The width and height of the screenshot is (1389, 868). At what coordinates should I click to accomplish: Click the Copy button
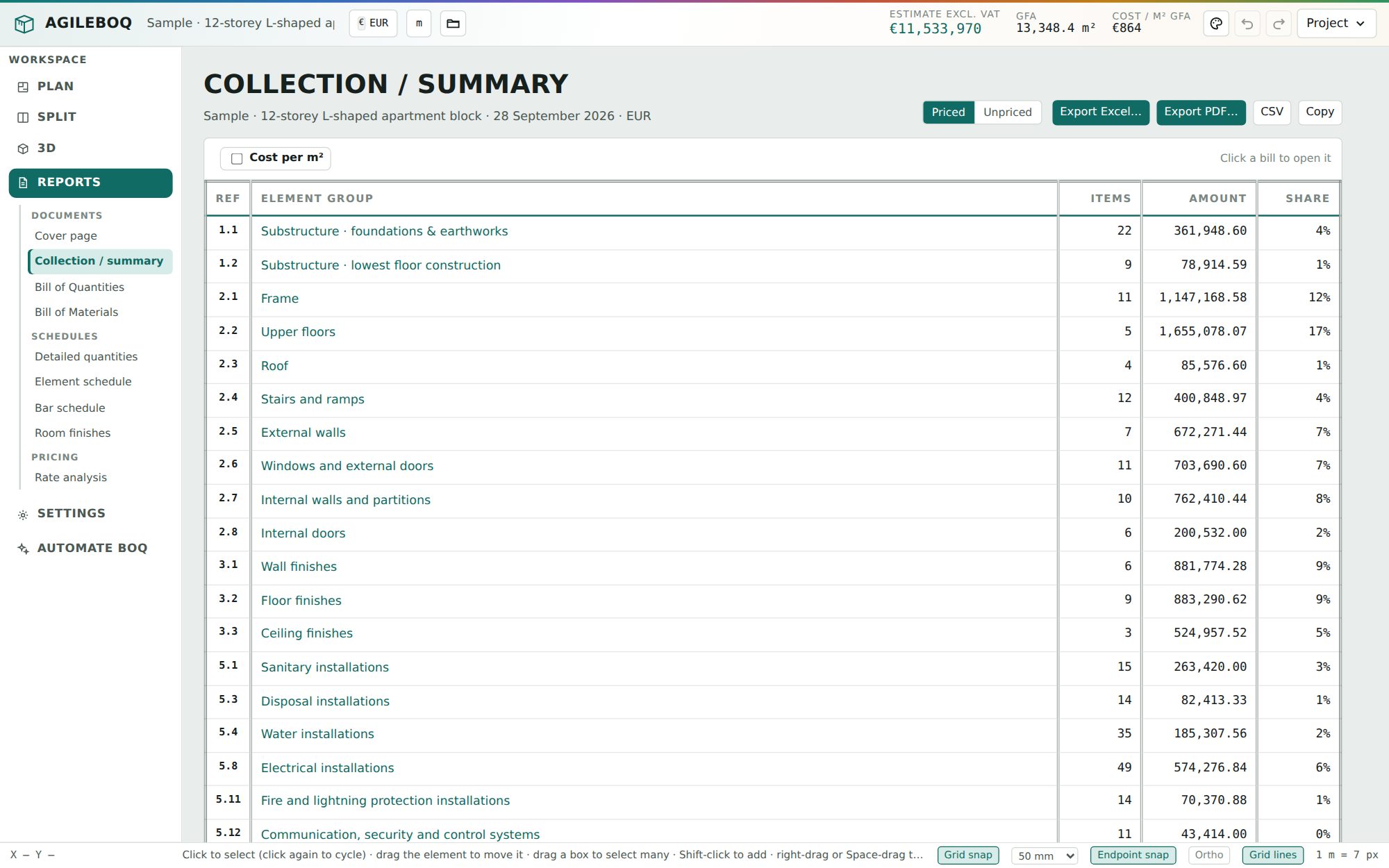pyautogui.click(x=1320, y=112)
